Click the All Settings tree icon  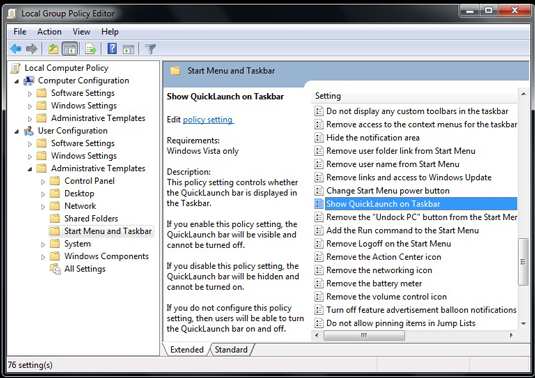[55, 269]
